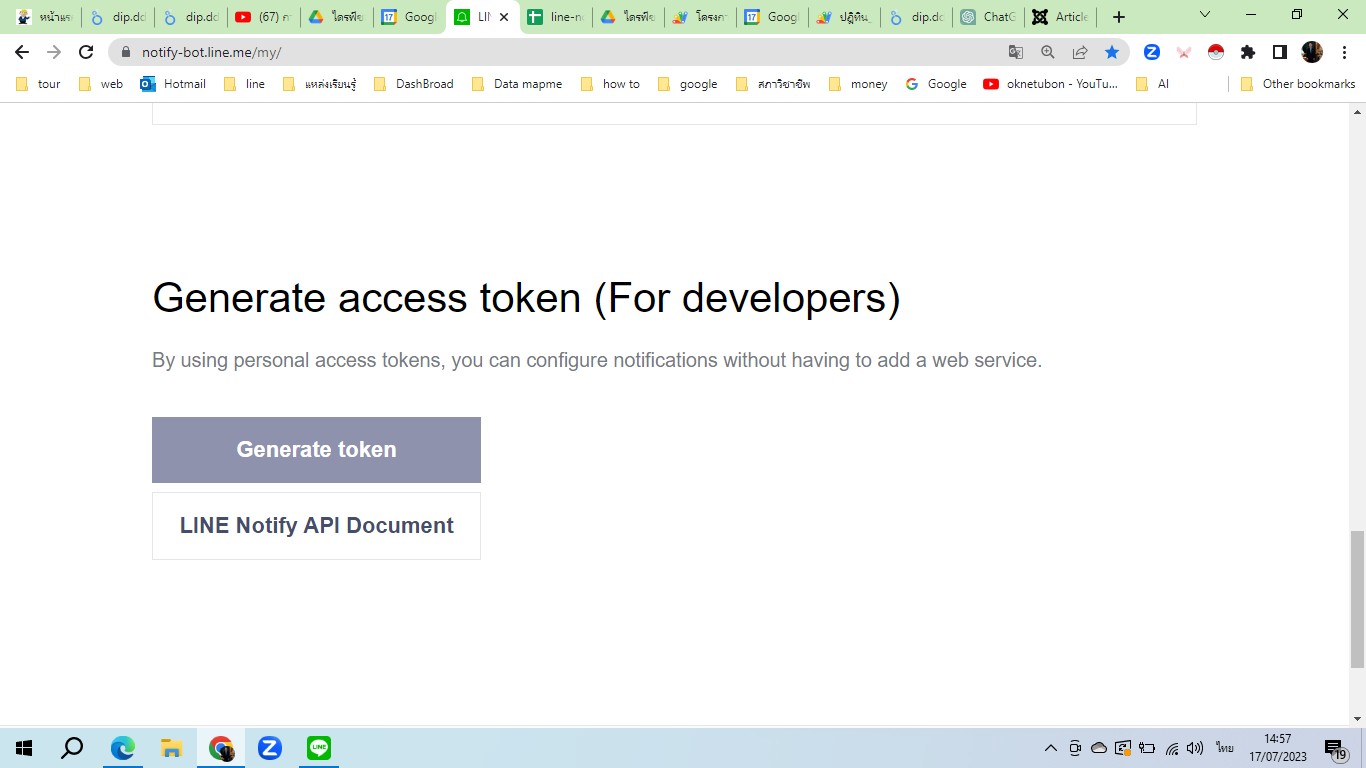Open the LINE app from taskbar

[x=319, y=748]
